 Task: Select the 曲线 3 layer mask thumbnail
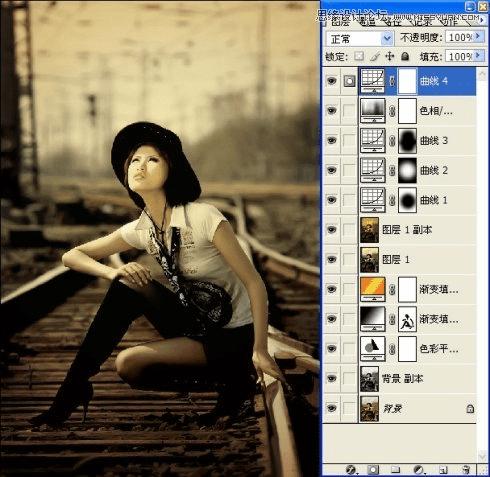pyautogui.click(x=407, y=140)
